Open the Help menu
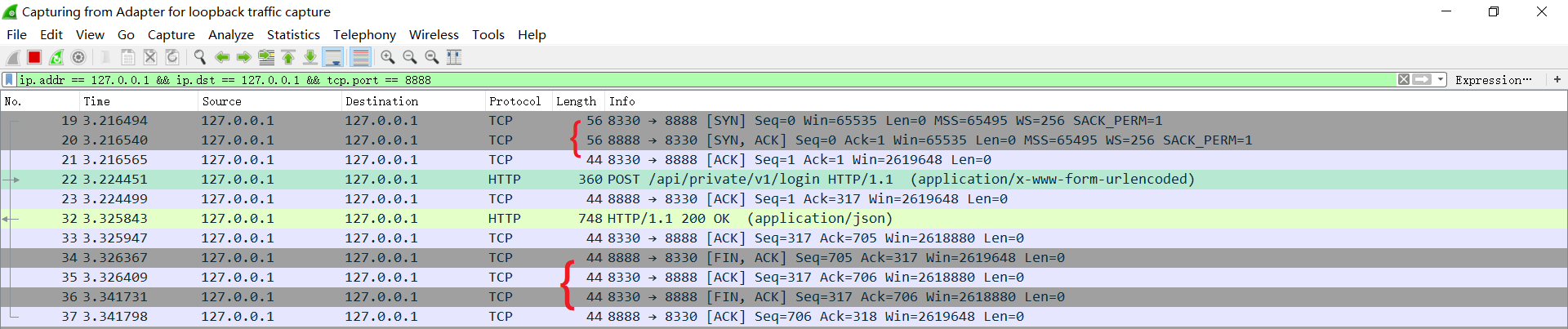 click(x=532, y=34)
